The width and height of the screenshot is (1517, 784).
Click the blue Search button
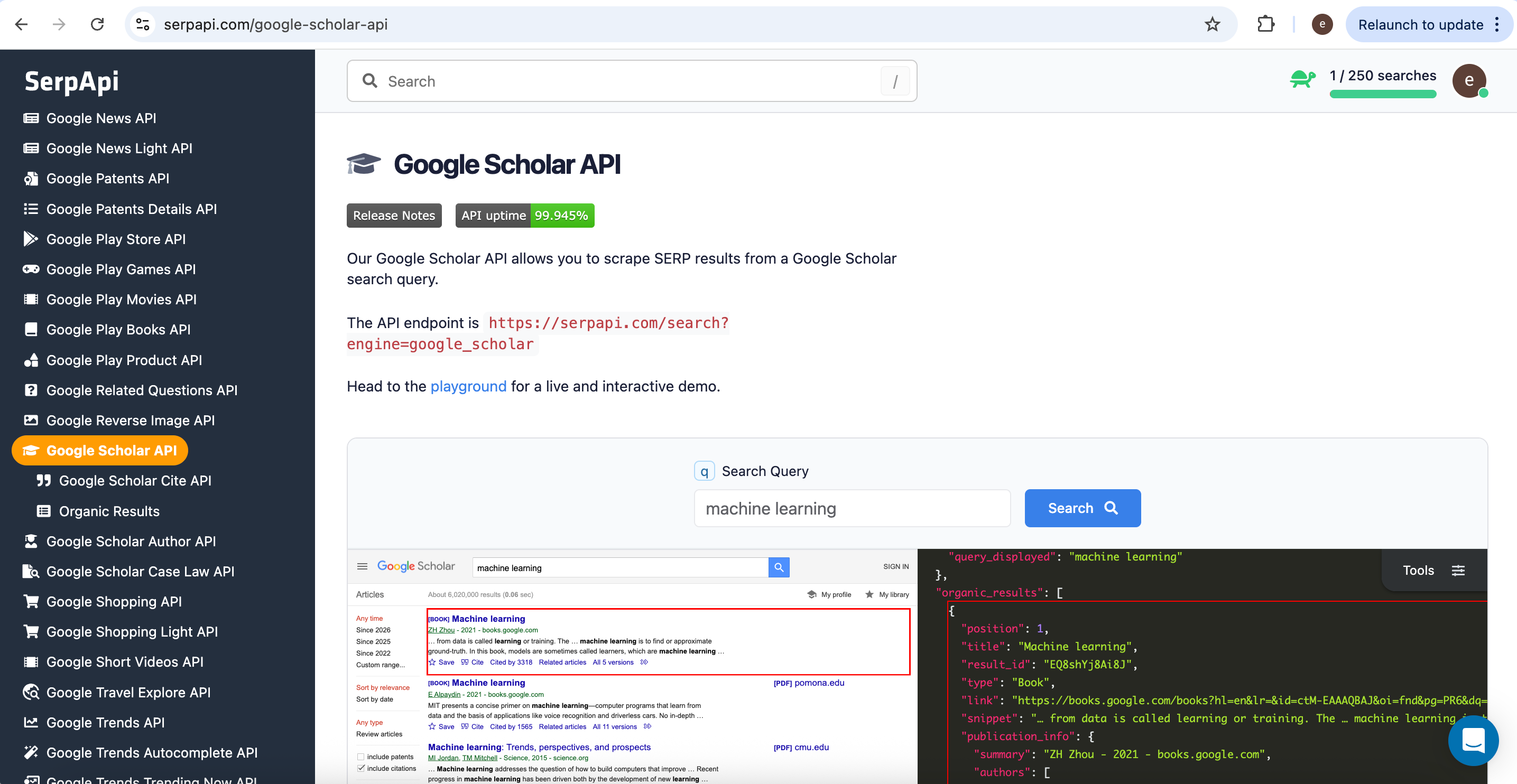click(x=1083, y=508)
